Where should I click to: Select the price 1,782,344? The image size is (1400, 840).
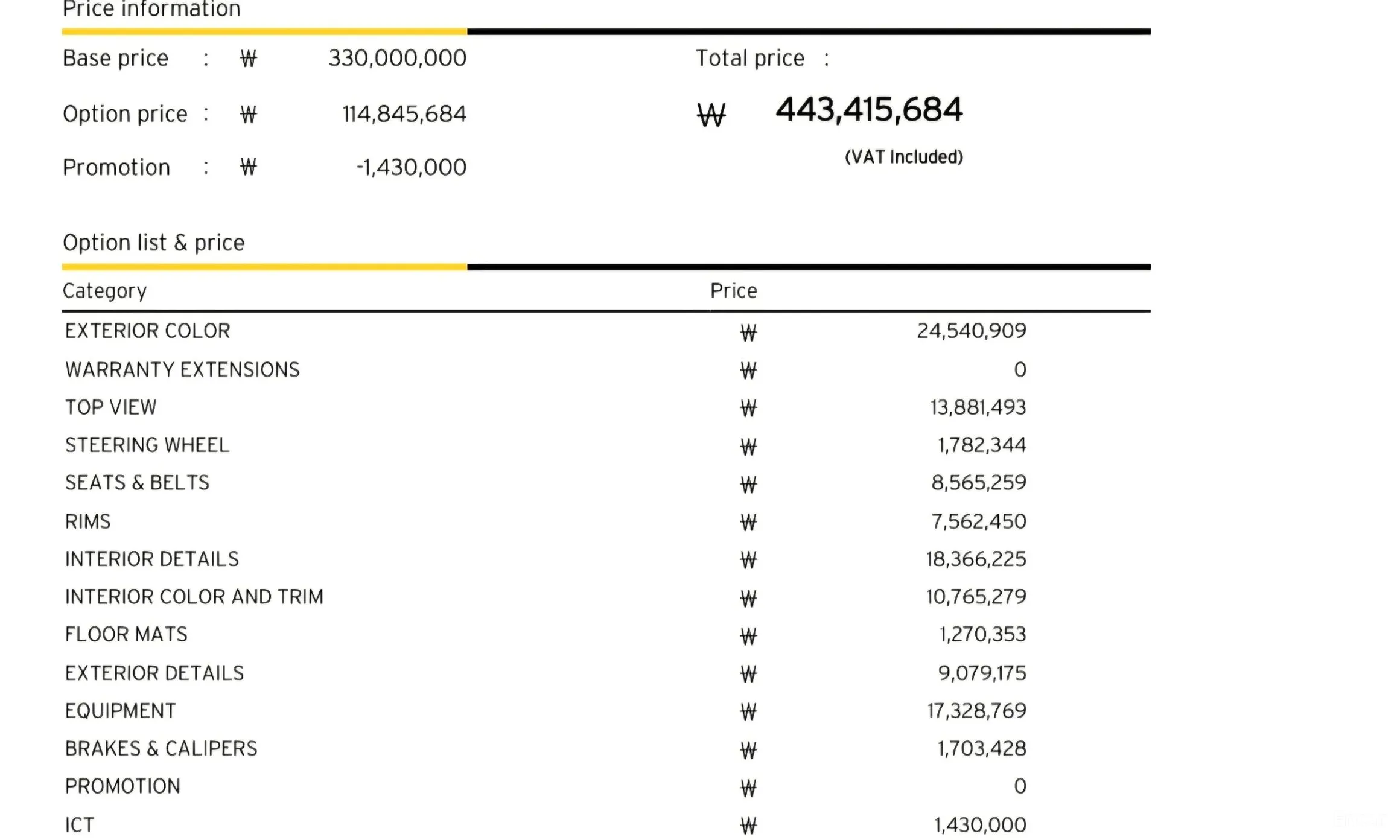click(982, 445)
